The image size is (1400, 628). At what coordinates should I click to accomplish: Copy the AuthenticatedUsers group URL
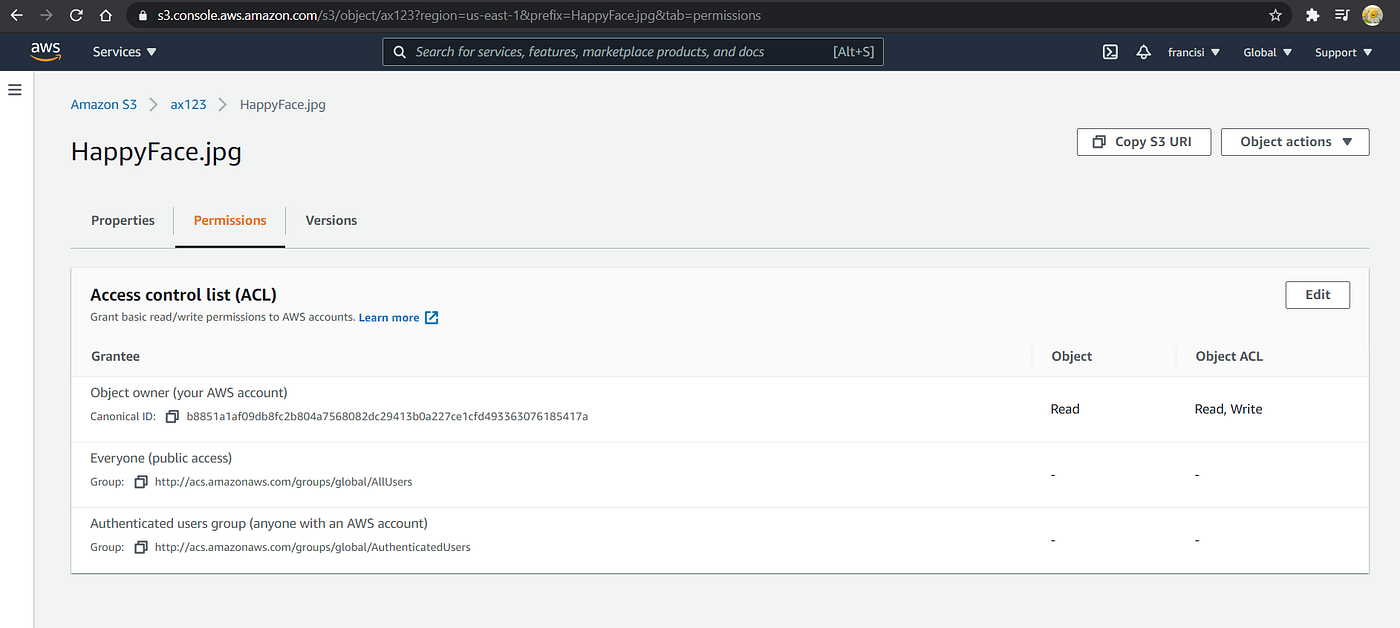tap(141, 546)
